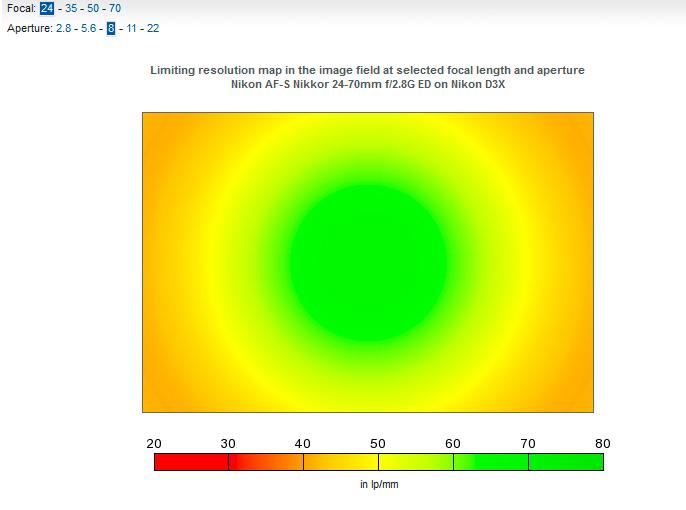Screen dimensions: 686x510
Task: Select the 50 focal length option
Action: pos(93,8)
